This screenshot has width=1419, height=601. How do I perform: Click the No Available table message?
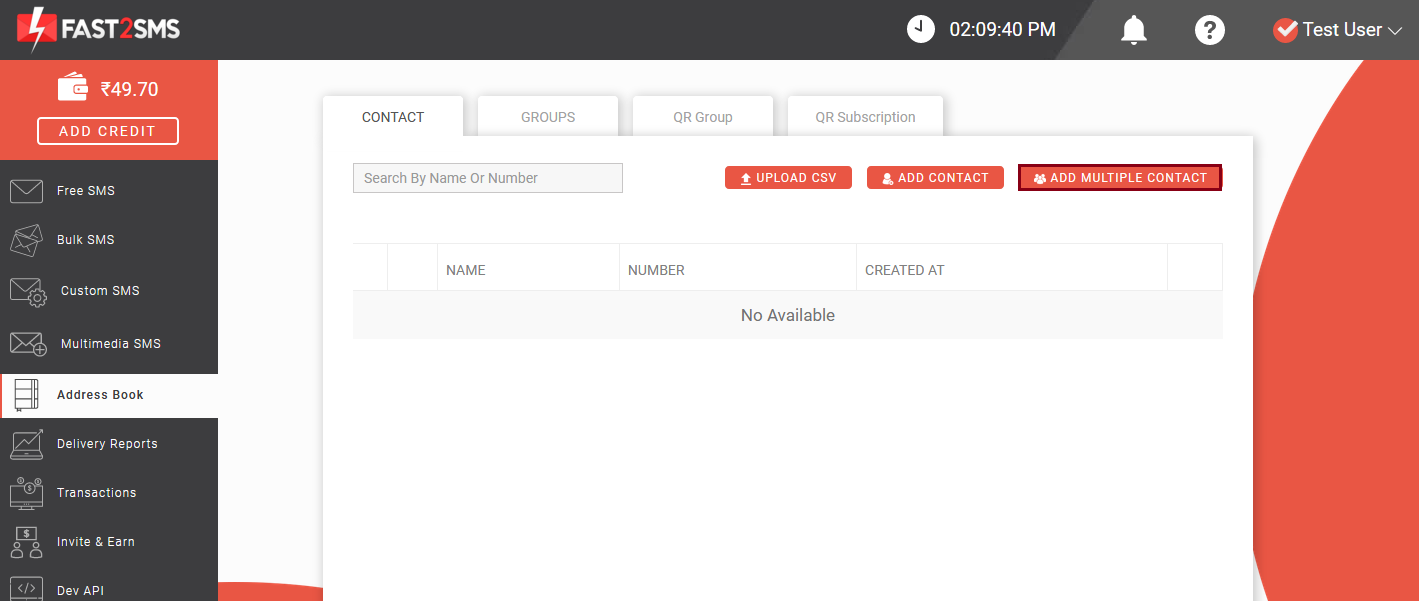click(x=788, y=315)
